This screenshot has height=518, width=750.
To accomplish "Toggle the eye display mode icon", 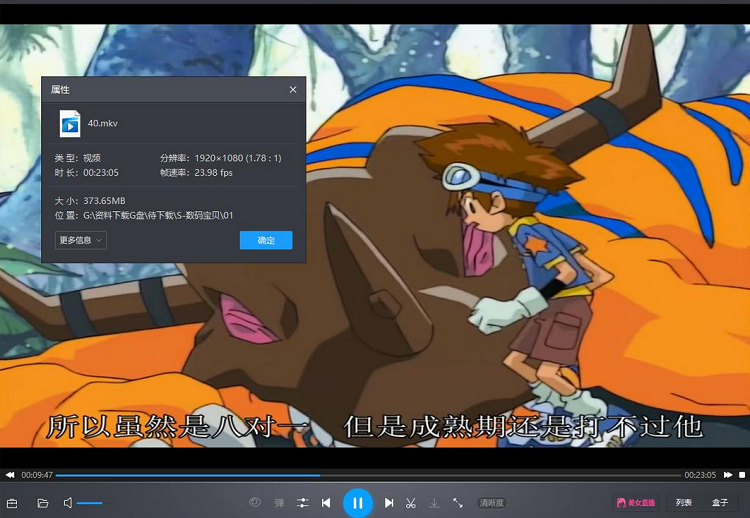I will (x=255, y=502).
